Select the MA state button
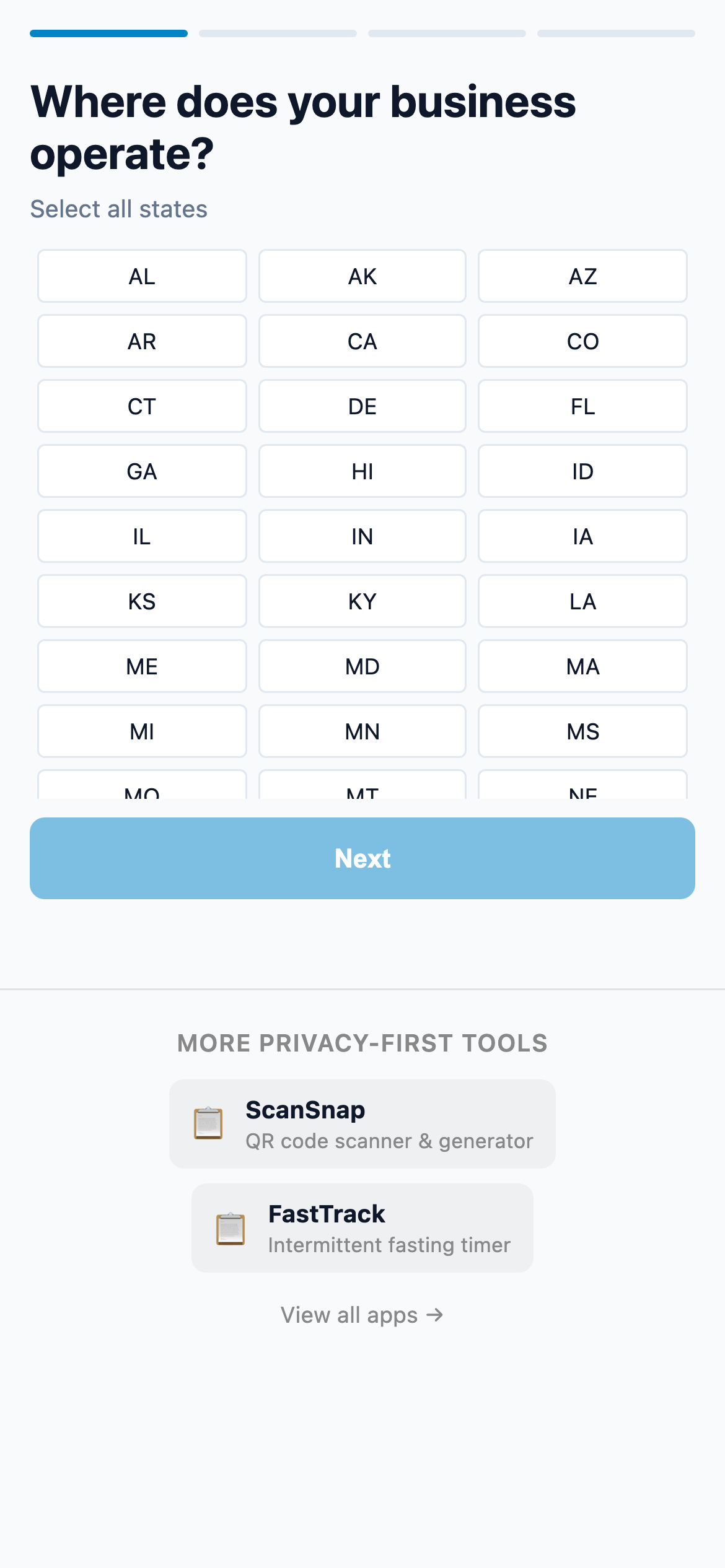 (582, 666)
